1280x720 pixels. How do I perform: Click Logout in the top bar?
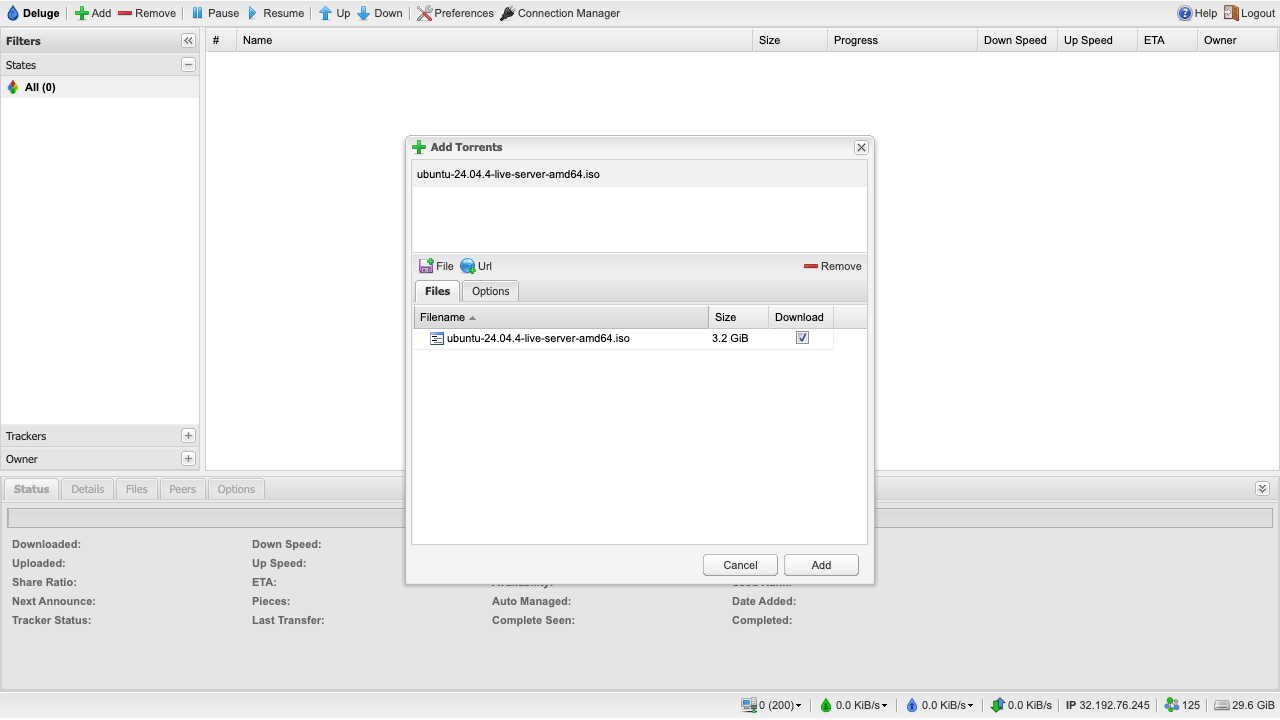coord(1249,13)
